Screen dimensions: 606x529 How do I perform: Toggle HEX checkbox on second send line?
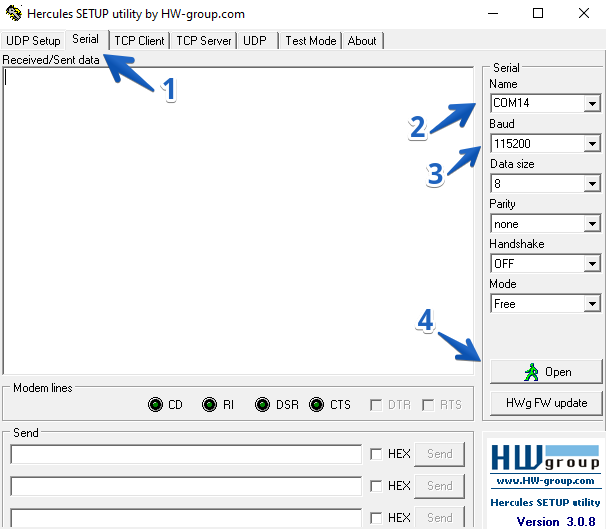(x=376, y=486)
